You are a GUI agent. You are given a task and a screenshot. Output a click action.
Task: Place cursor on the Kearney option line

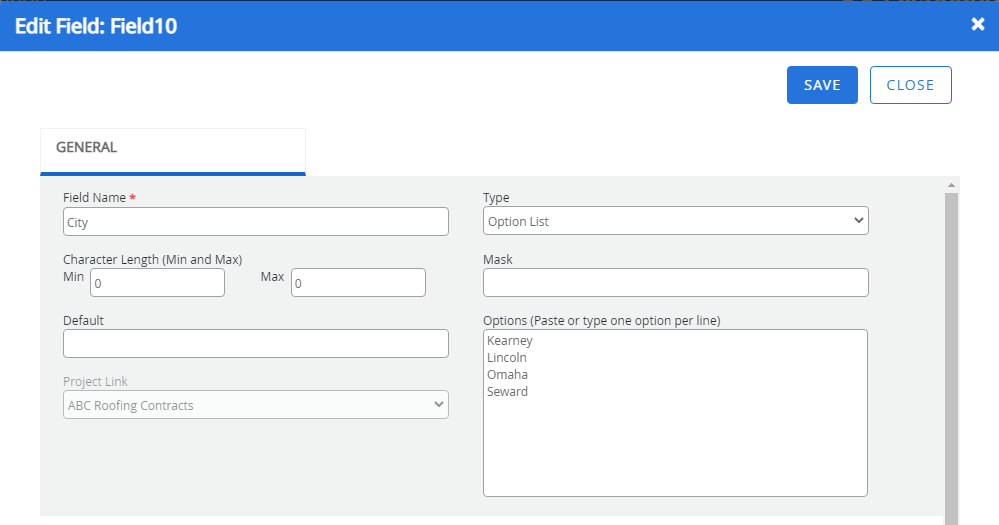510,341
